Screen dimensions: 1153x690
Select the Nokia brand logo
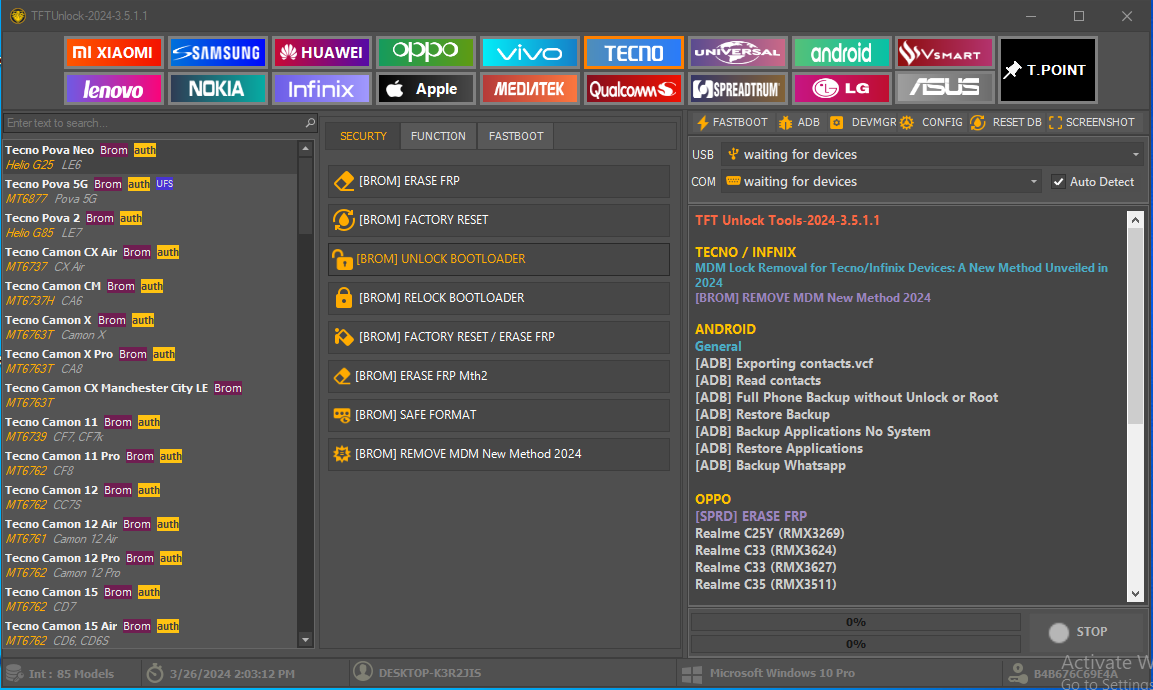click(x=217, y=89)
